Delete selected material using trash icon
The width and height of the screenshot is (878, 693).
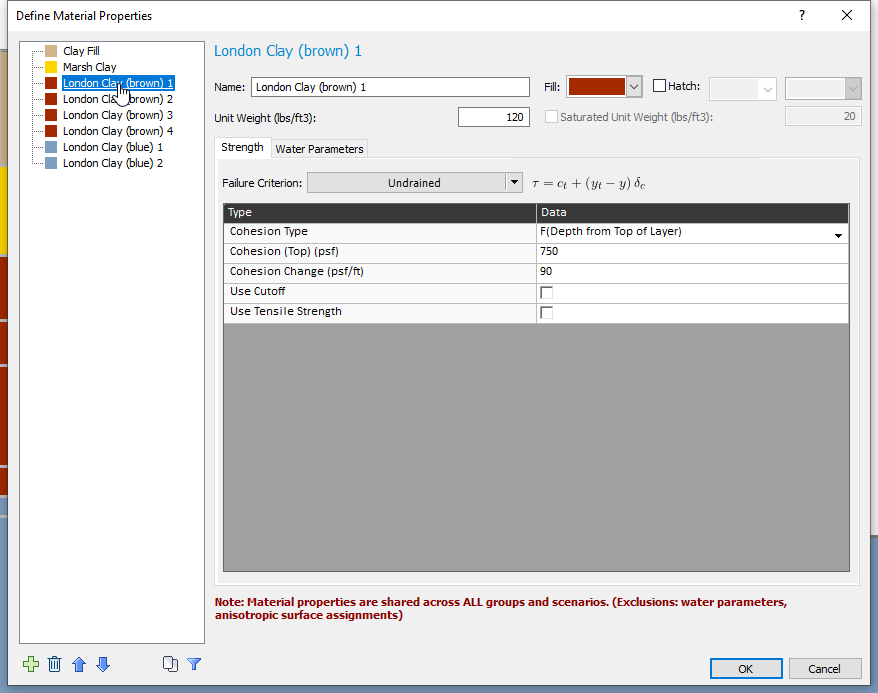55,664
